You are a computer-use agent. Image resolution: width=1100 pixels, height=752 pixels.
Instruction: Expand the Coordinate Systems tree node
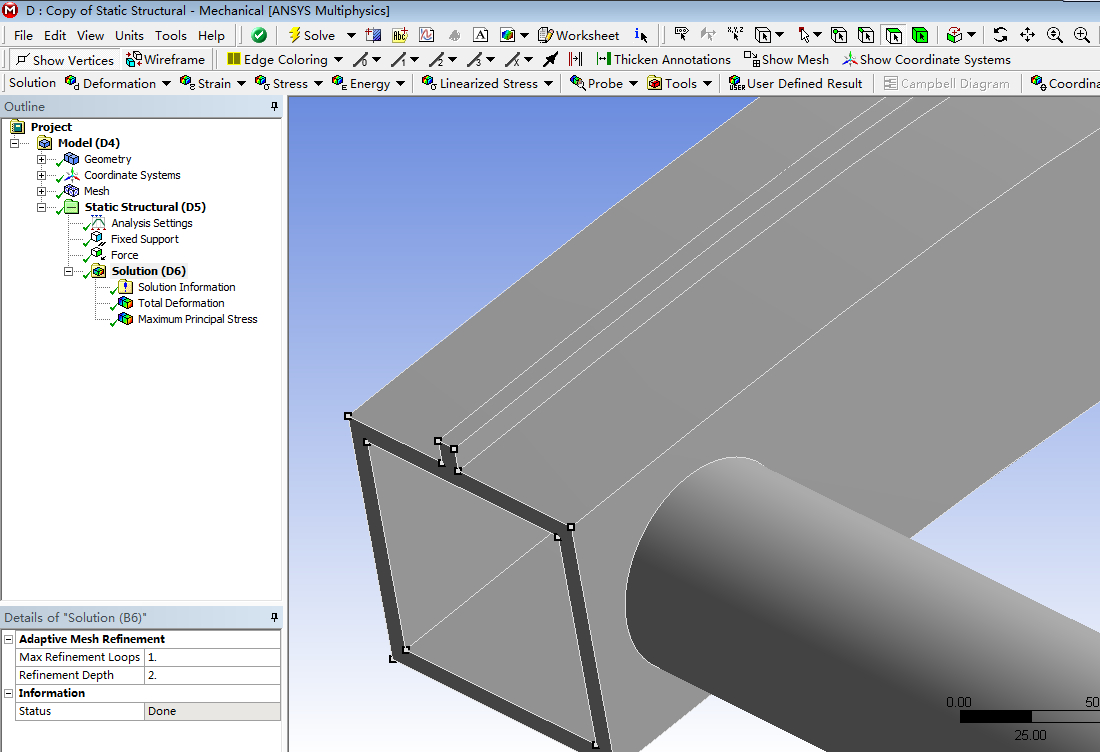(41, 175)
